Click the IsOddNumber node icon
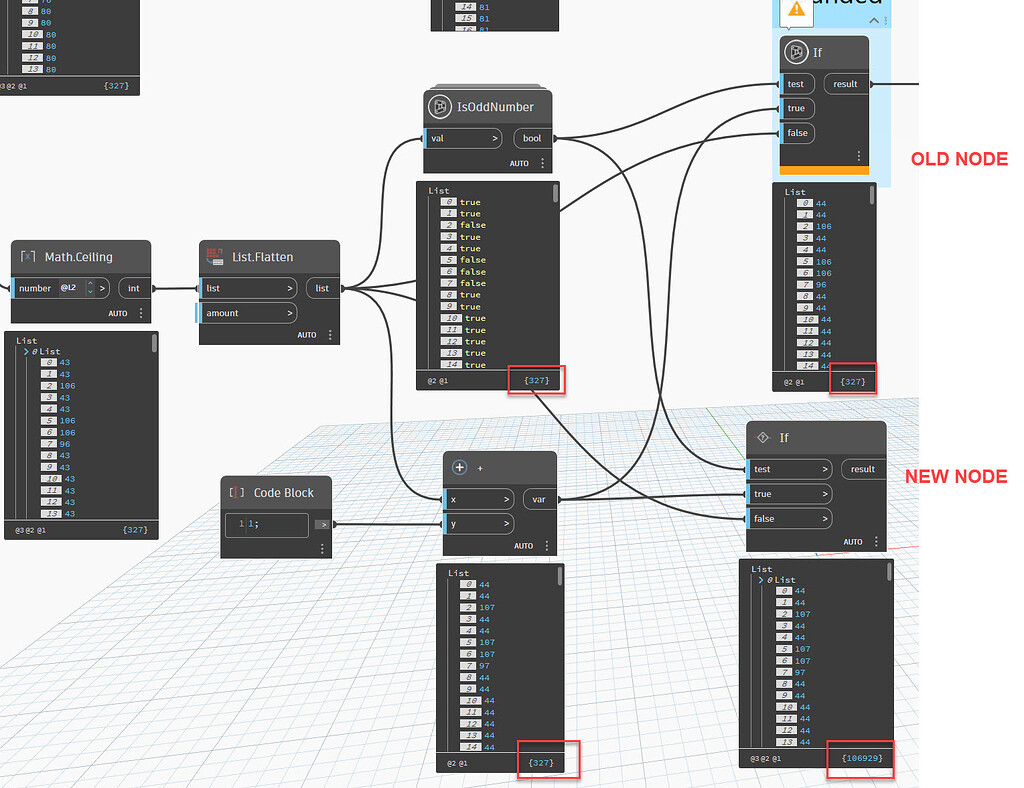The width and height of the screenshot is (1024, 788). 440,106
